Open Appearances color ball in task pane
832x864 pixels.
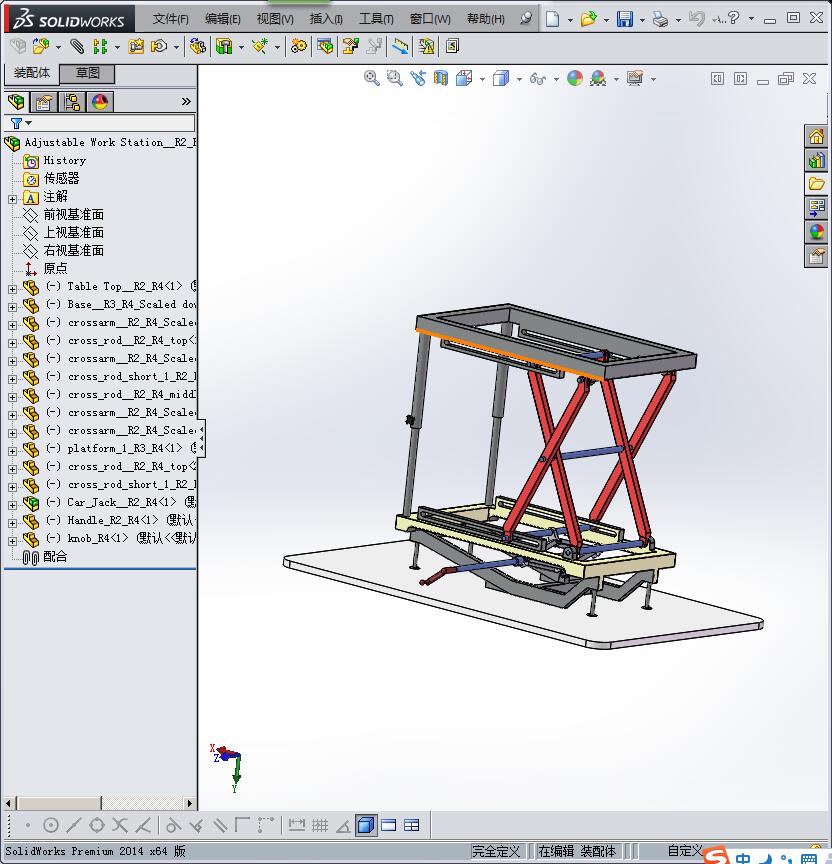point(816,232)
